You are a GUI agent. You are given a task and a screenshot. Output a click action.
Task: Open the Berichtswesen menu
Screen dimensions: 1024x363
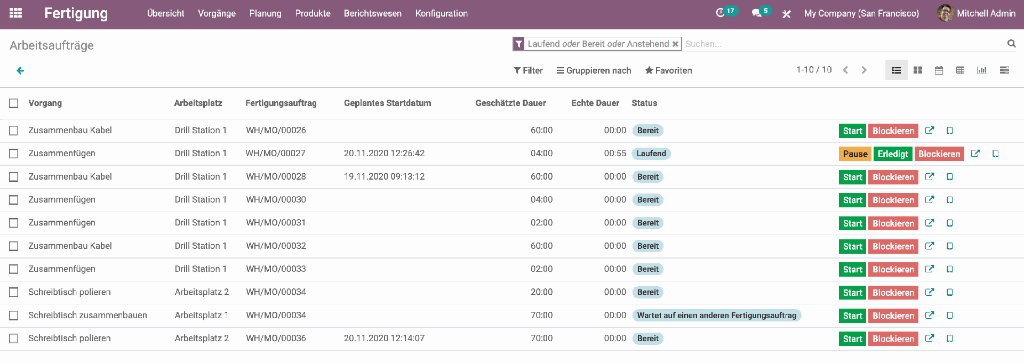[x=373, y=13]
